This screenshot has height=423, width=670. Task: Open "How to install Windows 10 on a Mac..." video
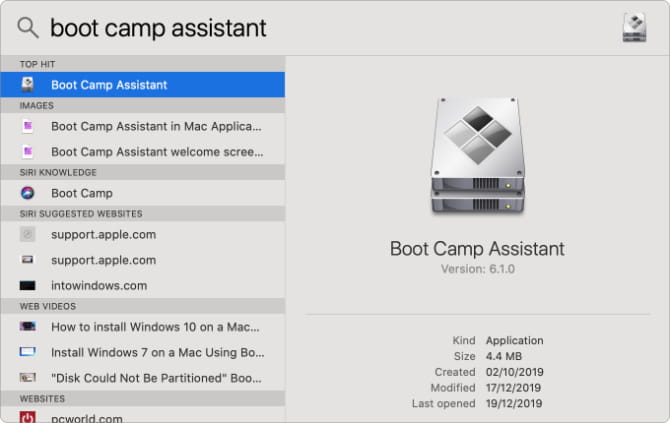[x=143, y=327]
